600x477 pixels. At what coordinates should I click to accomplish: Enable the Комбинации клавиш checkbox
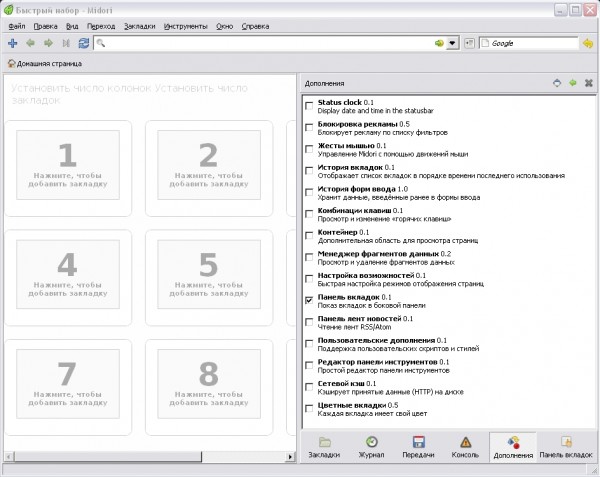[309, 214]
